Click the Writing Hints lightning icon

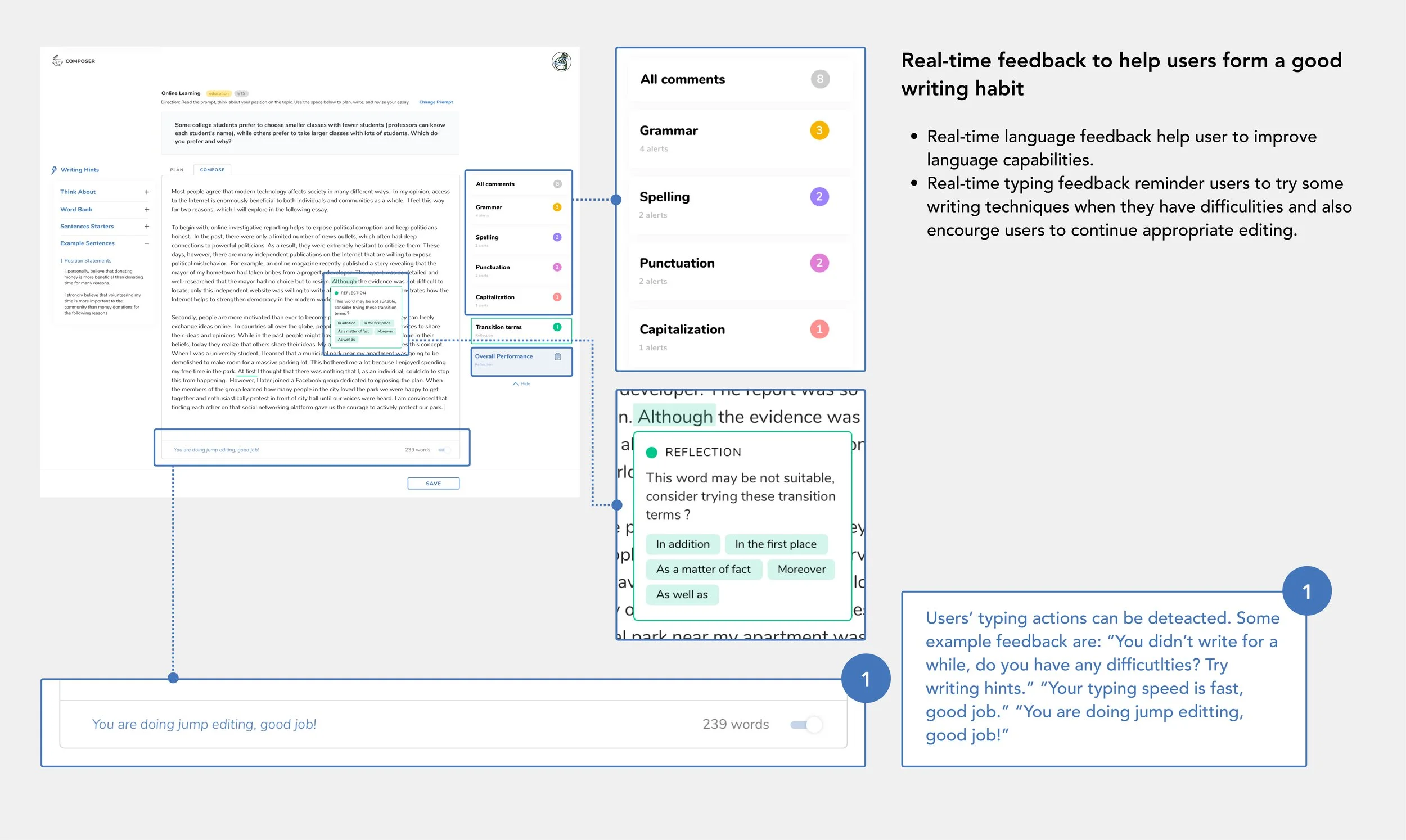click(55, 170)
